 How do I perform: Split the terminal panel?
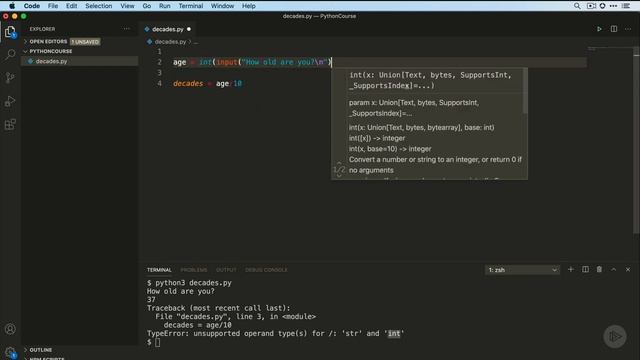tap(585, 269)
